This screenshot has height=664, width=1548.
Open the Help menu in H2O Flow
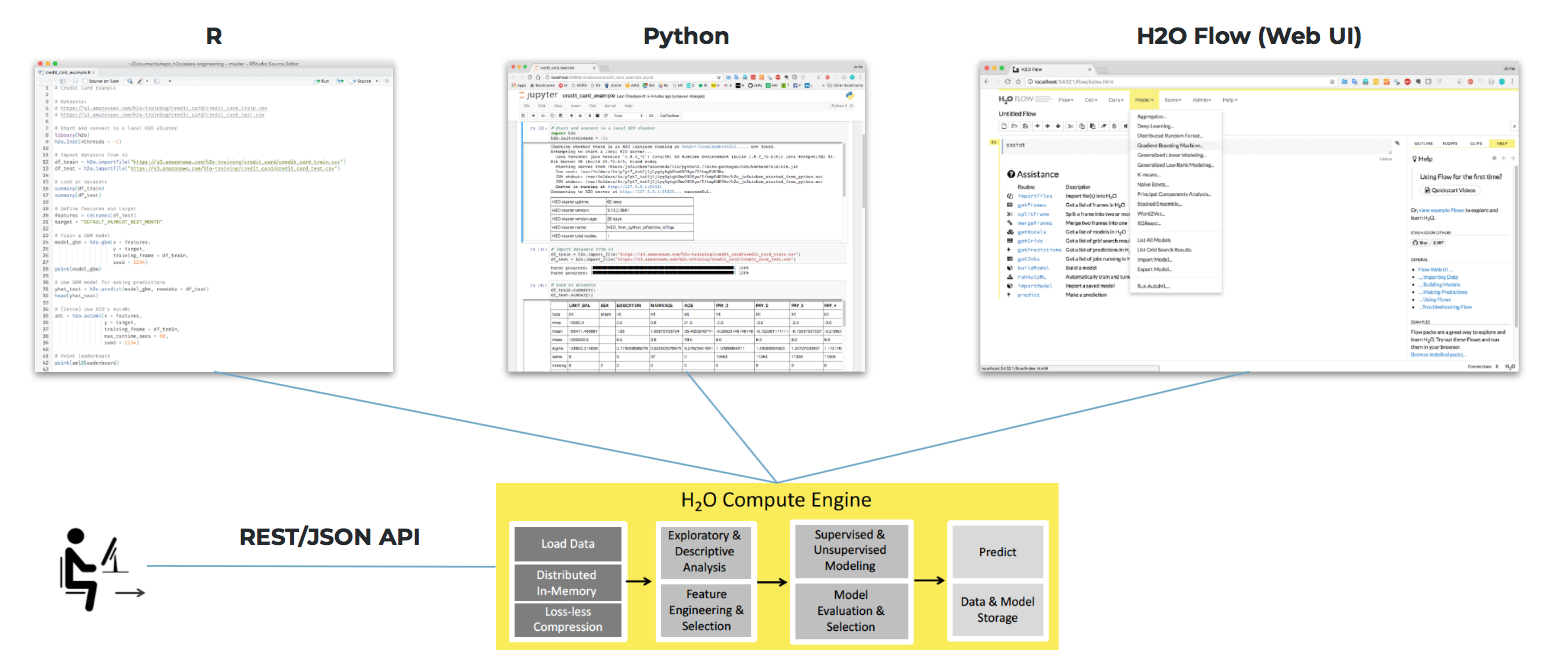point(1230,100)
